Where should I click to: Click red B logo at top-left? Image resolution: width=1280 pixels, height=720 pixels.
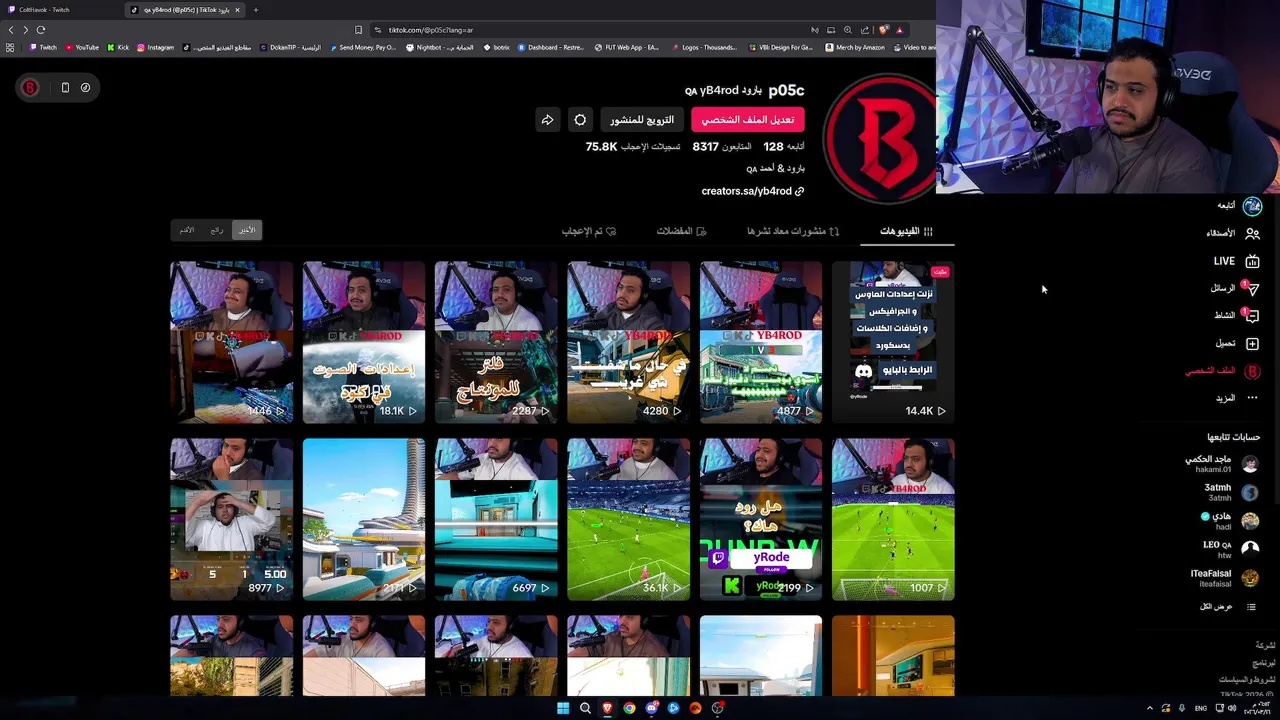pos(30,88)
